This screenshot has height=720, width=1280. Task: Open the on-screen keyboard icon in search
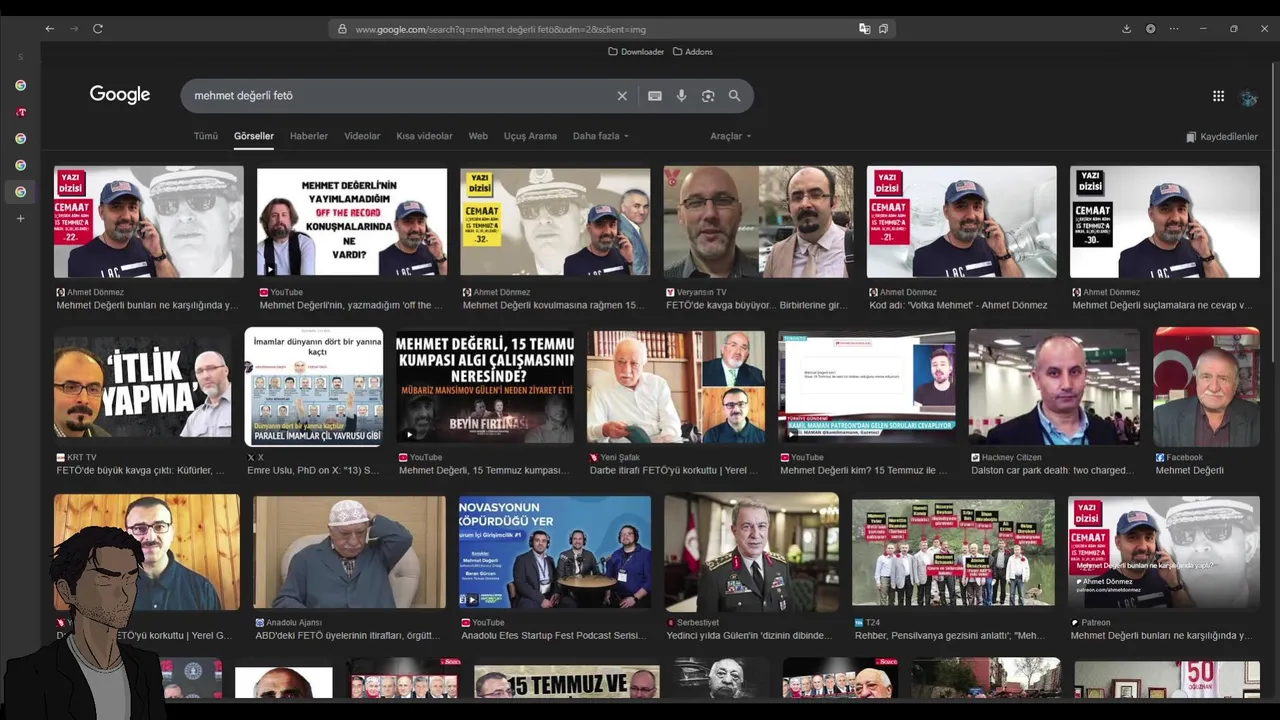click(x=655, y=96)
